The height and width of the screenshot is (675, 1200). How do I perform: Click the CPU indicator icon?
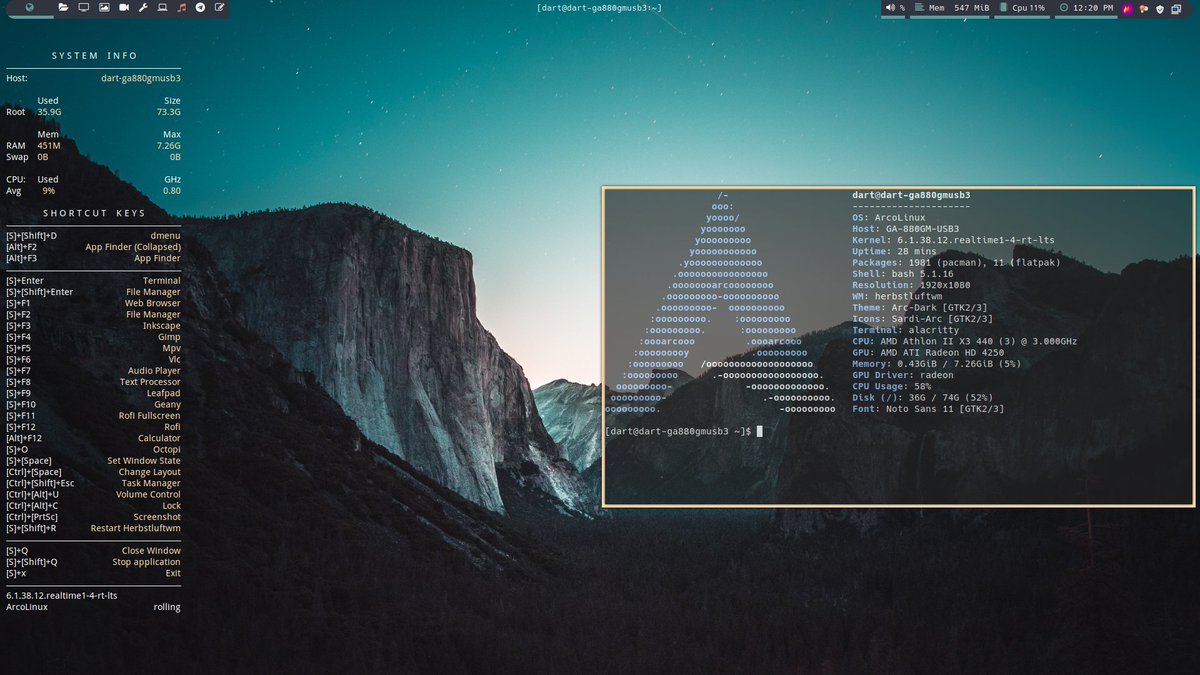point(1003,8)
